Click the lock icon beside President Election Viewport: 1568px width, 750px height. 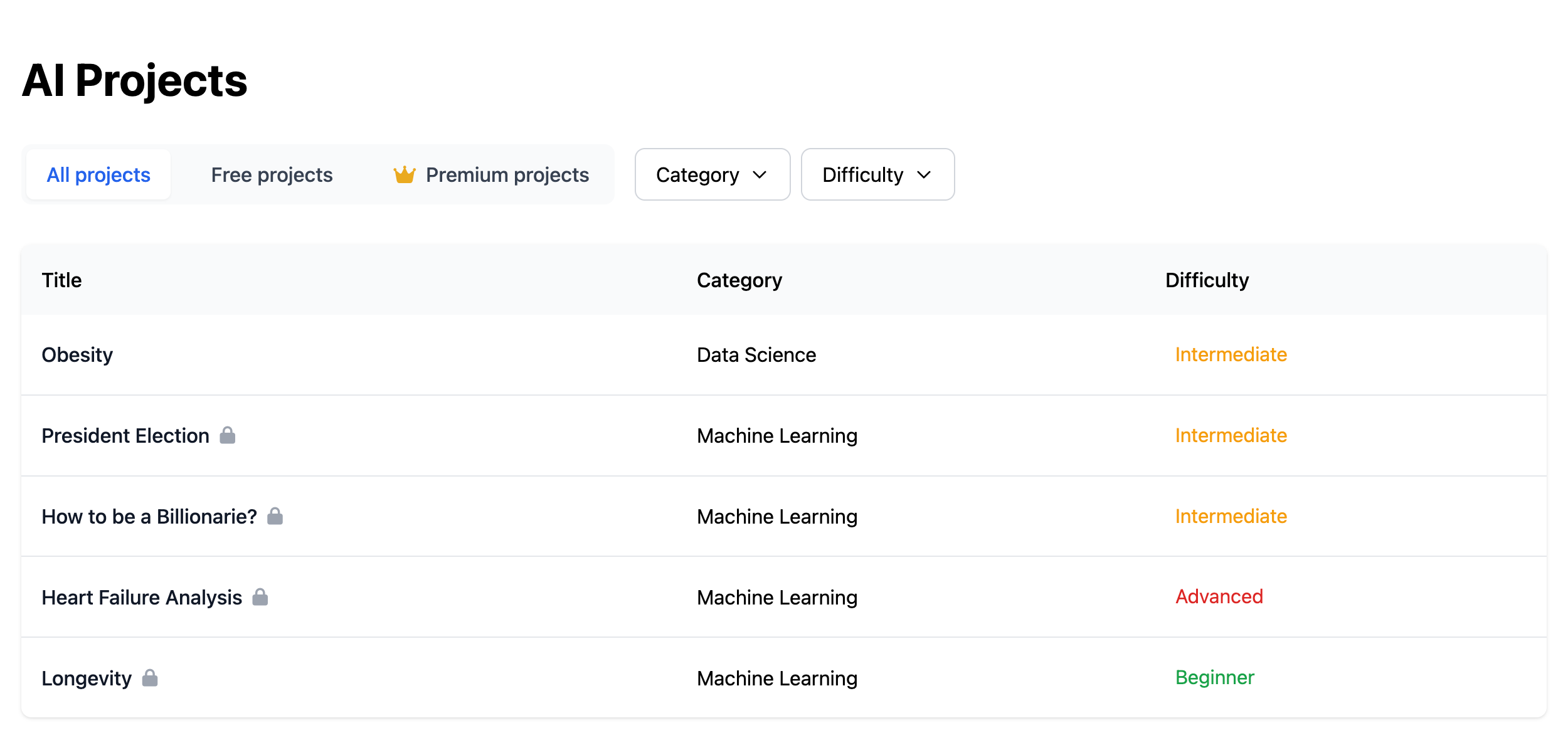[228, 435]
